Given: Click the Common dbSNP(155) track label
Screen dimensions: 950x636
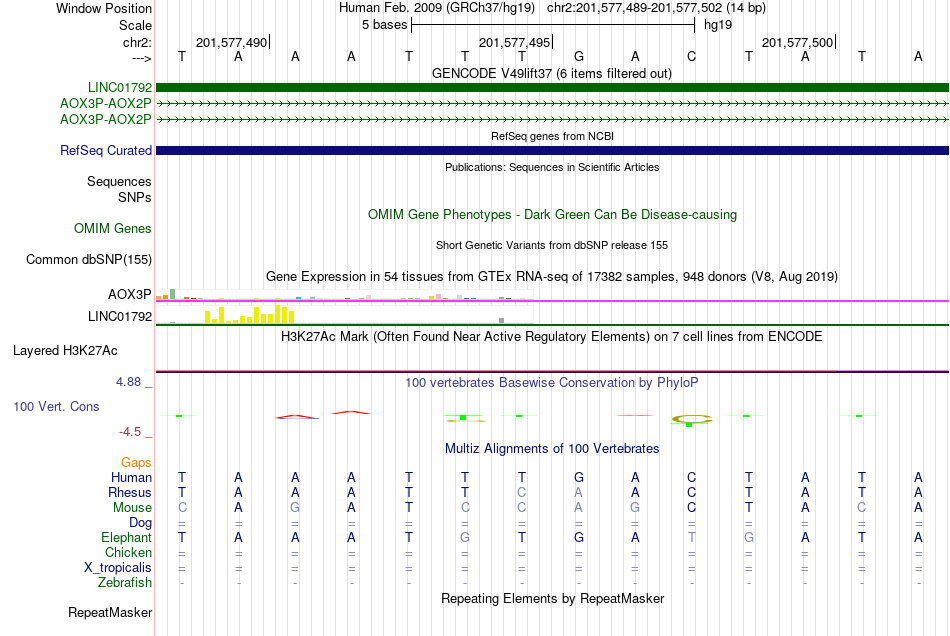Looking at the screenshot, I should (x=88, y=259).
